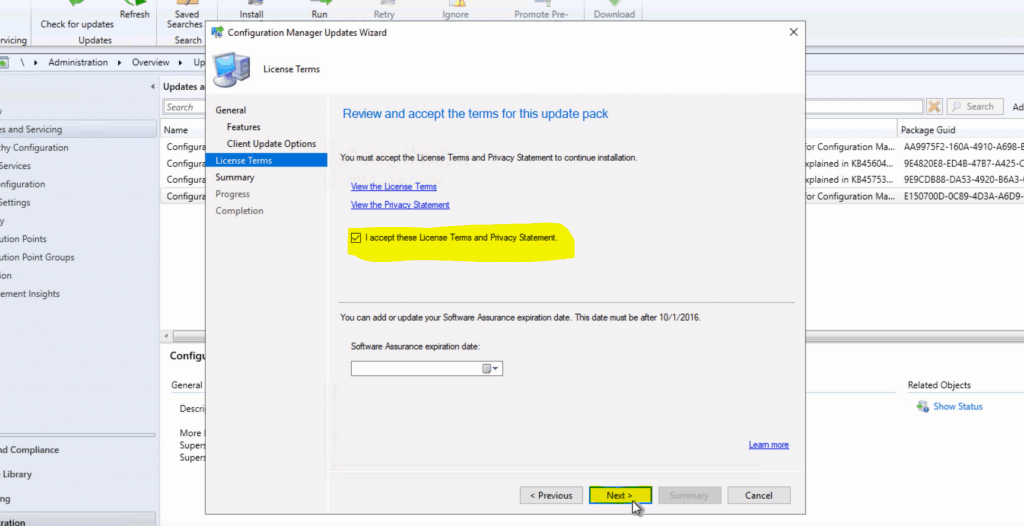Select the 'ution Point Groups' navigation node
The width and height of the screenshot is (1024, 526).
(37, 257)
